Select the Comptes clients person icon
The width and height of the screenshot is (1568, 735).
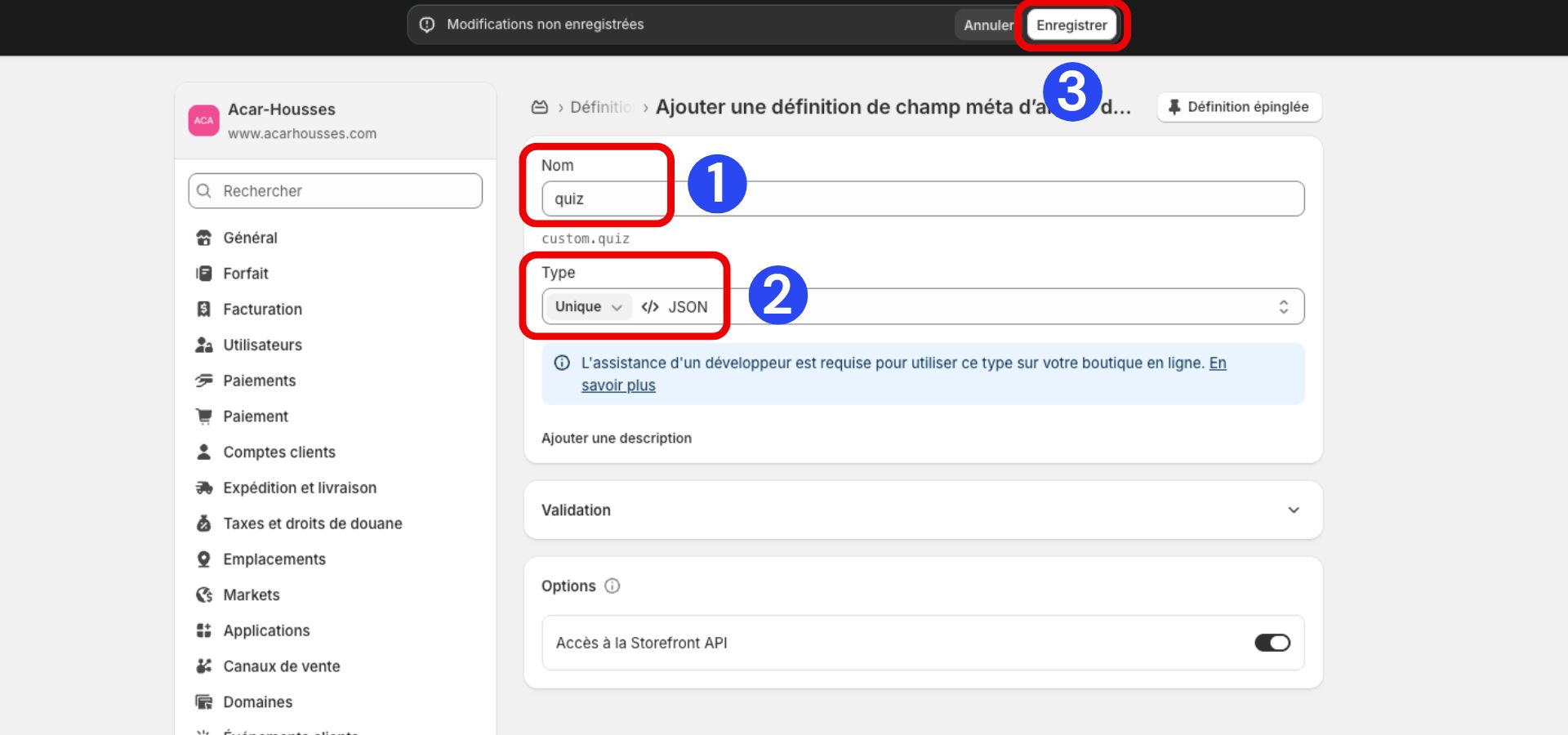(x=204, y=452)
